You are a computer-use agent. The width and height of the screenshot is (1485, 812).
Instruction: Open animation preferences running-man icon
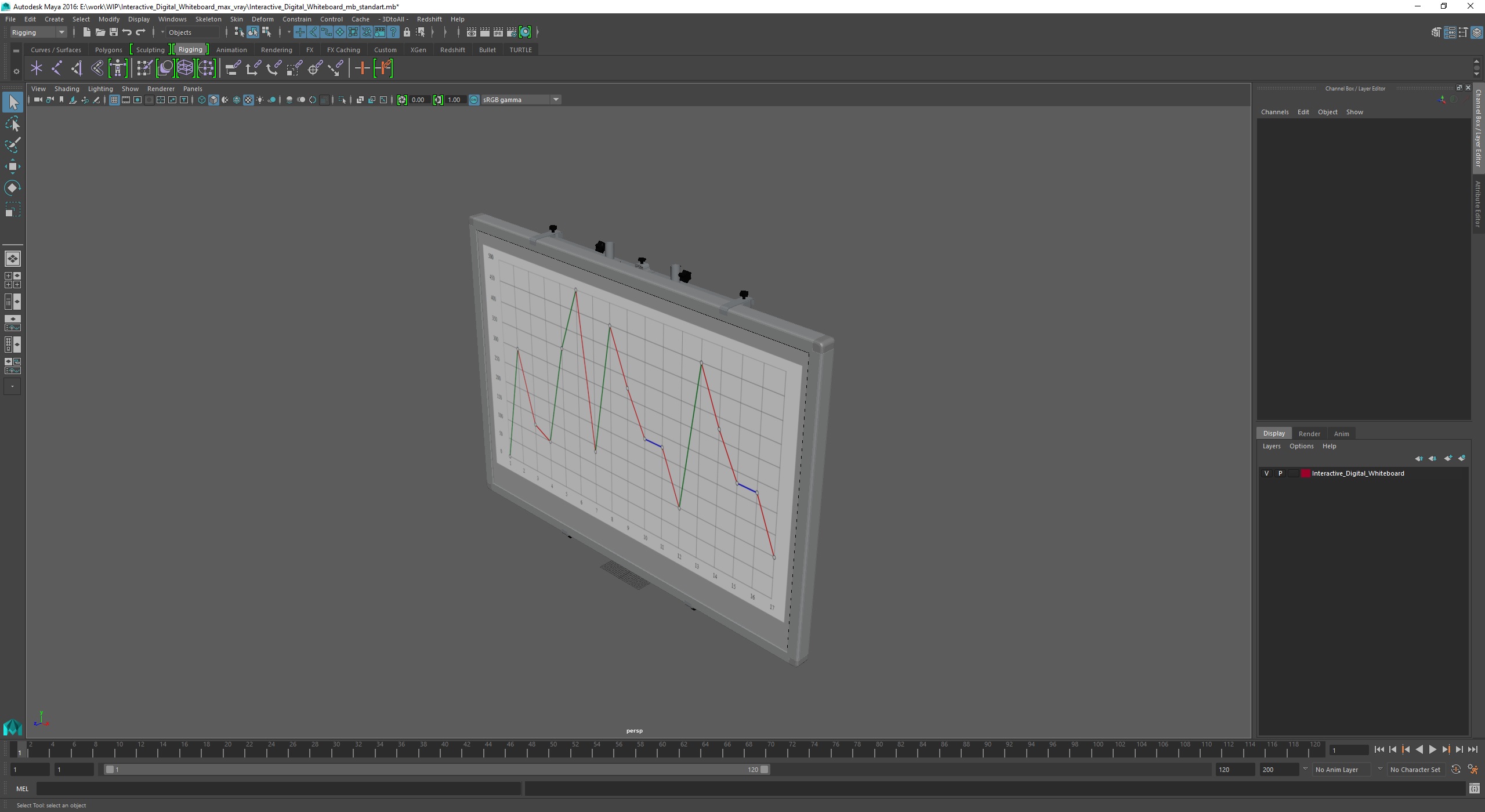pyautogui.click(x=1472, y=769)
